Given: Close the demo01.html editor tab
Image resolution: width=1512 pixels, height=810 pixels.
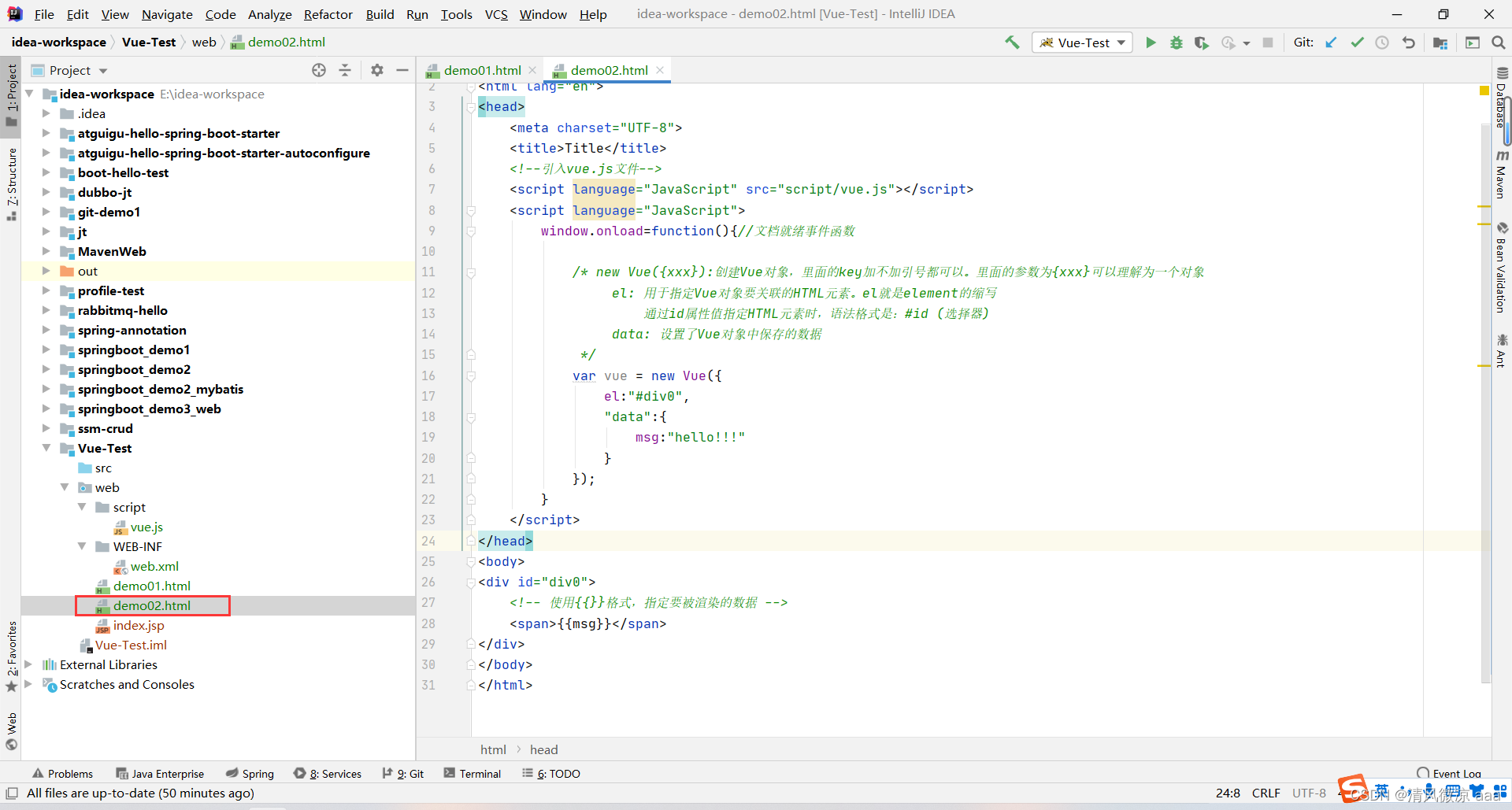Looking at the screenshot, I should pos(532,70).
